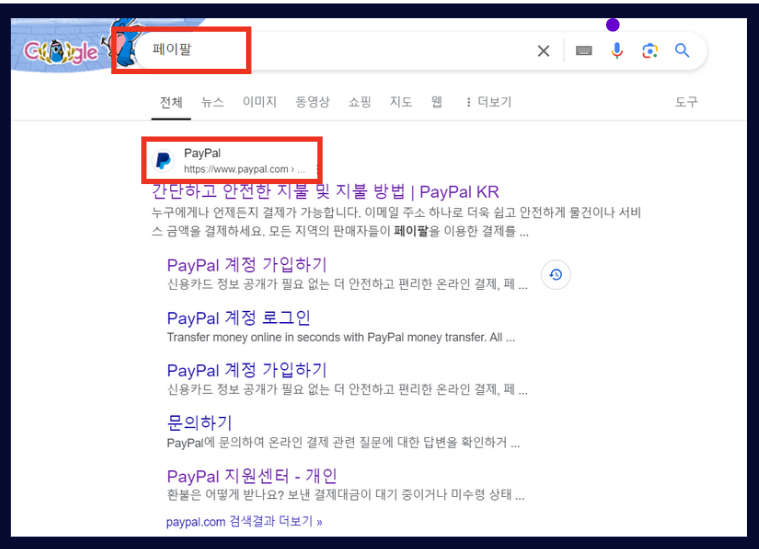Click the Google doodle logo

point(61,51)
